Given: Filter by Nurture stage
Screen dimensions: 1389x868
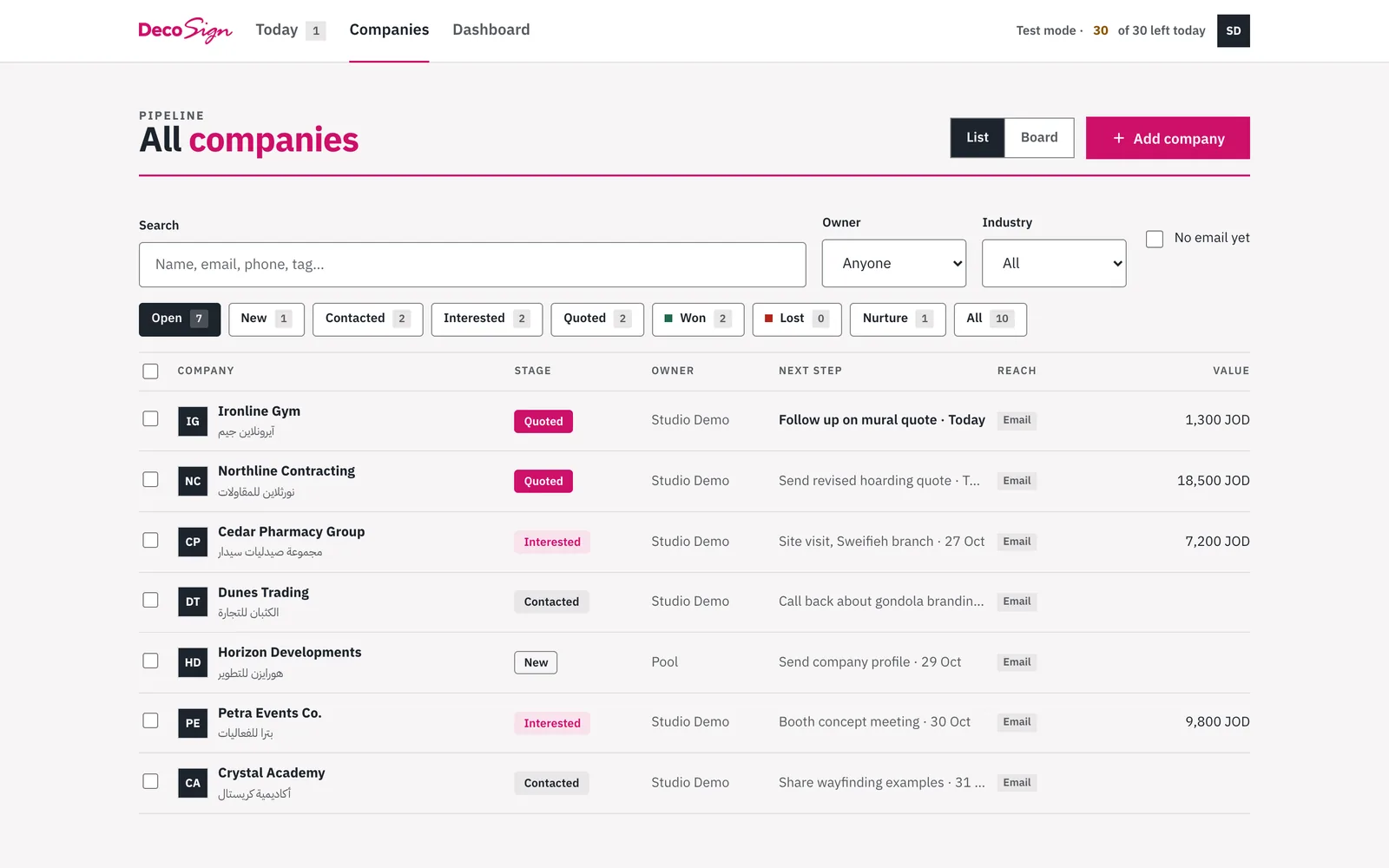Looking at the screenshot, I should tap(898, 319).
